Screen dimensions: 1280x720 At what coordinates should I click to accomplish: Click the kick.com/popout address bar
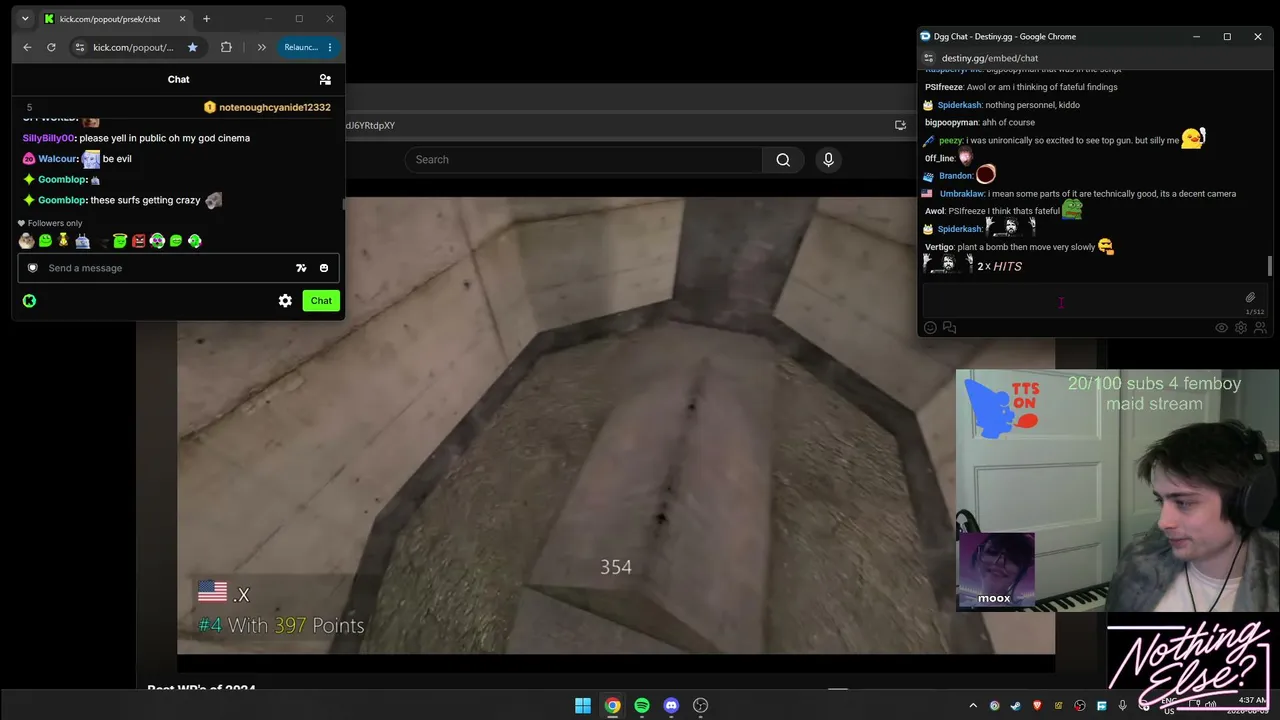click(x=133, y=47)
